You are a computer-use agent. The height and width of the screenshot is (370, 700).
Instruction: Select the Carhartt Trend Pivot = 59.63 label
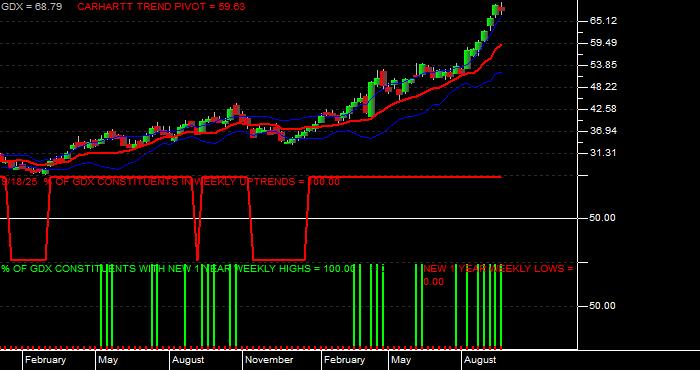(161, 7)
